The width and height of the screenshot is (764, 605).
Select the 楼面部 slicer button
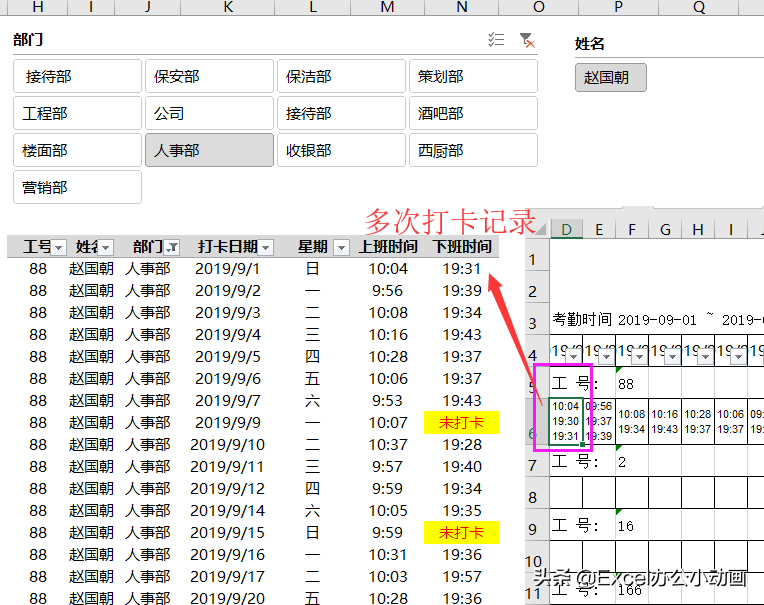tap(77, 150)
